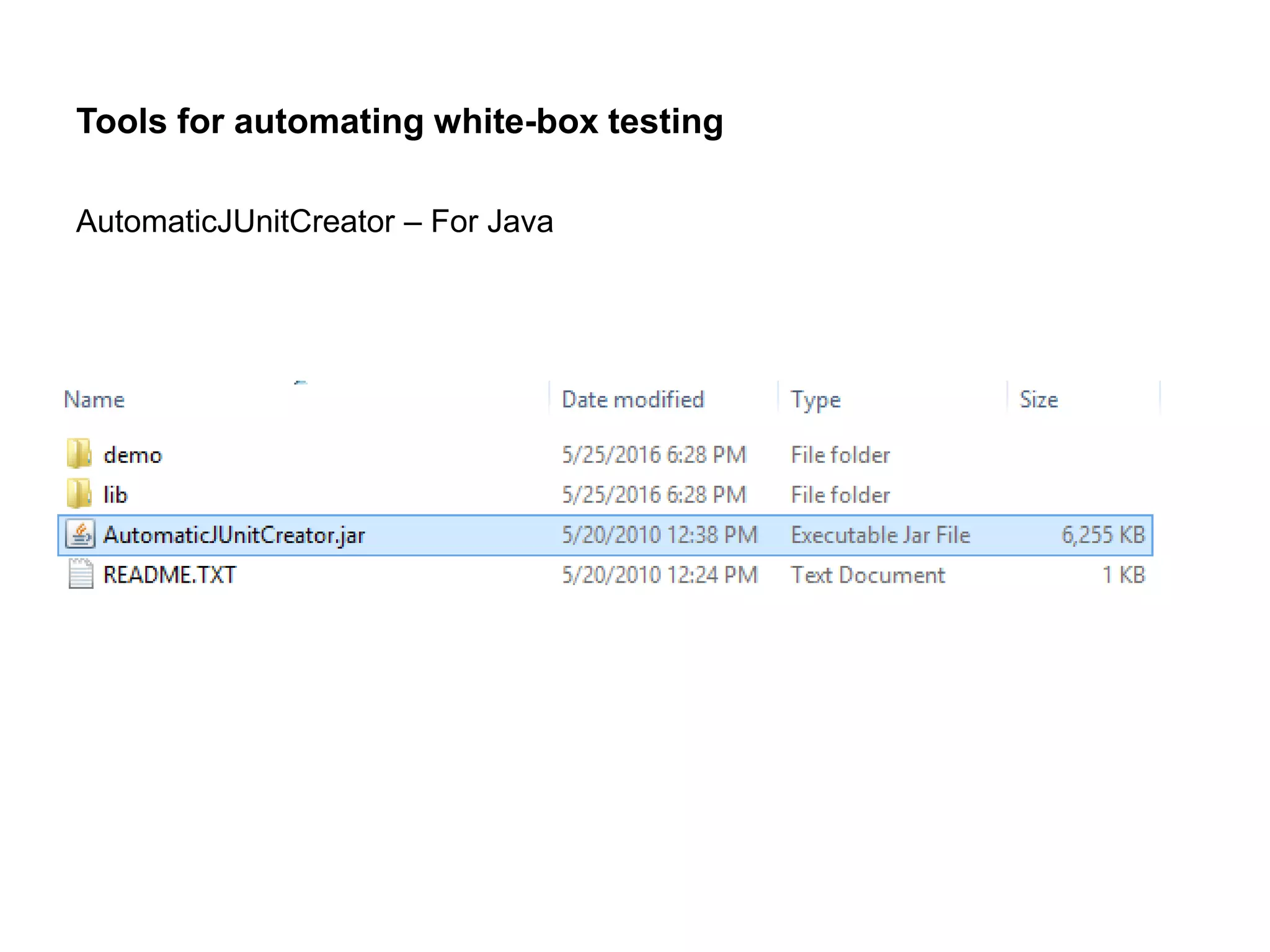Select the README.TXT file name

pyautogui.click(x=169, y=575)
